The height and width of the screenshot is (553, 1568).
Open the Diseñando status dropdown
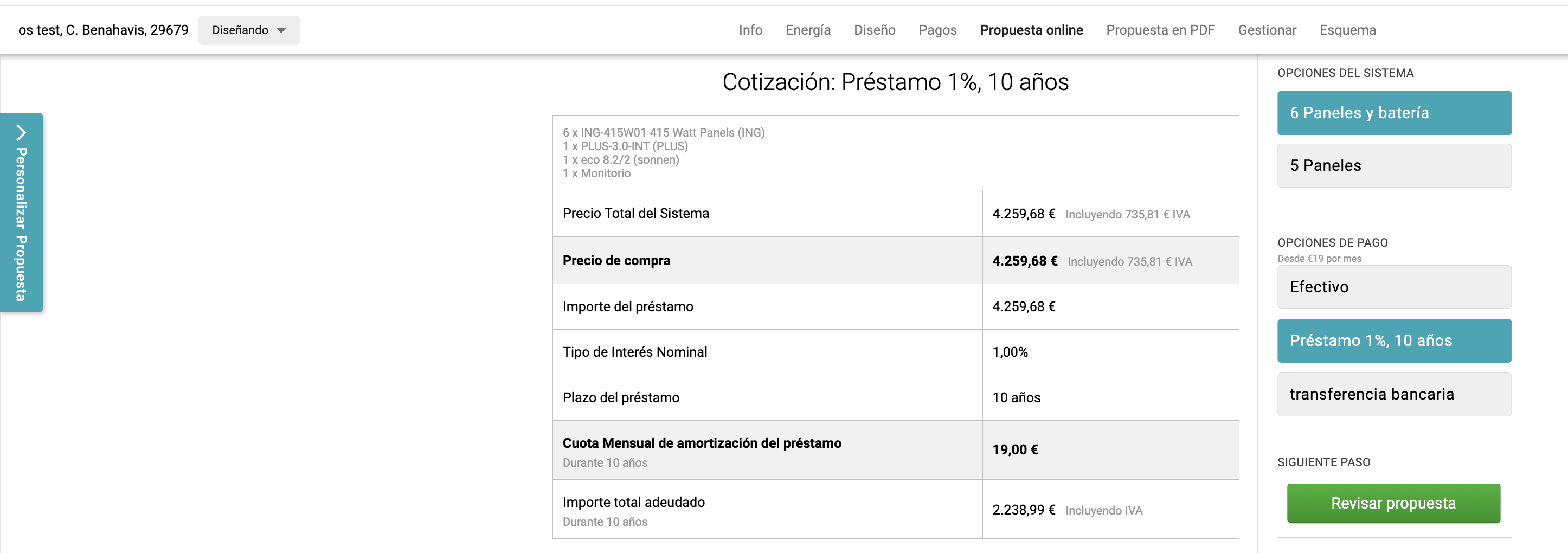pos(248,30)
